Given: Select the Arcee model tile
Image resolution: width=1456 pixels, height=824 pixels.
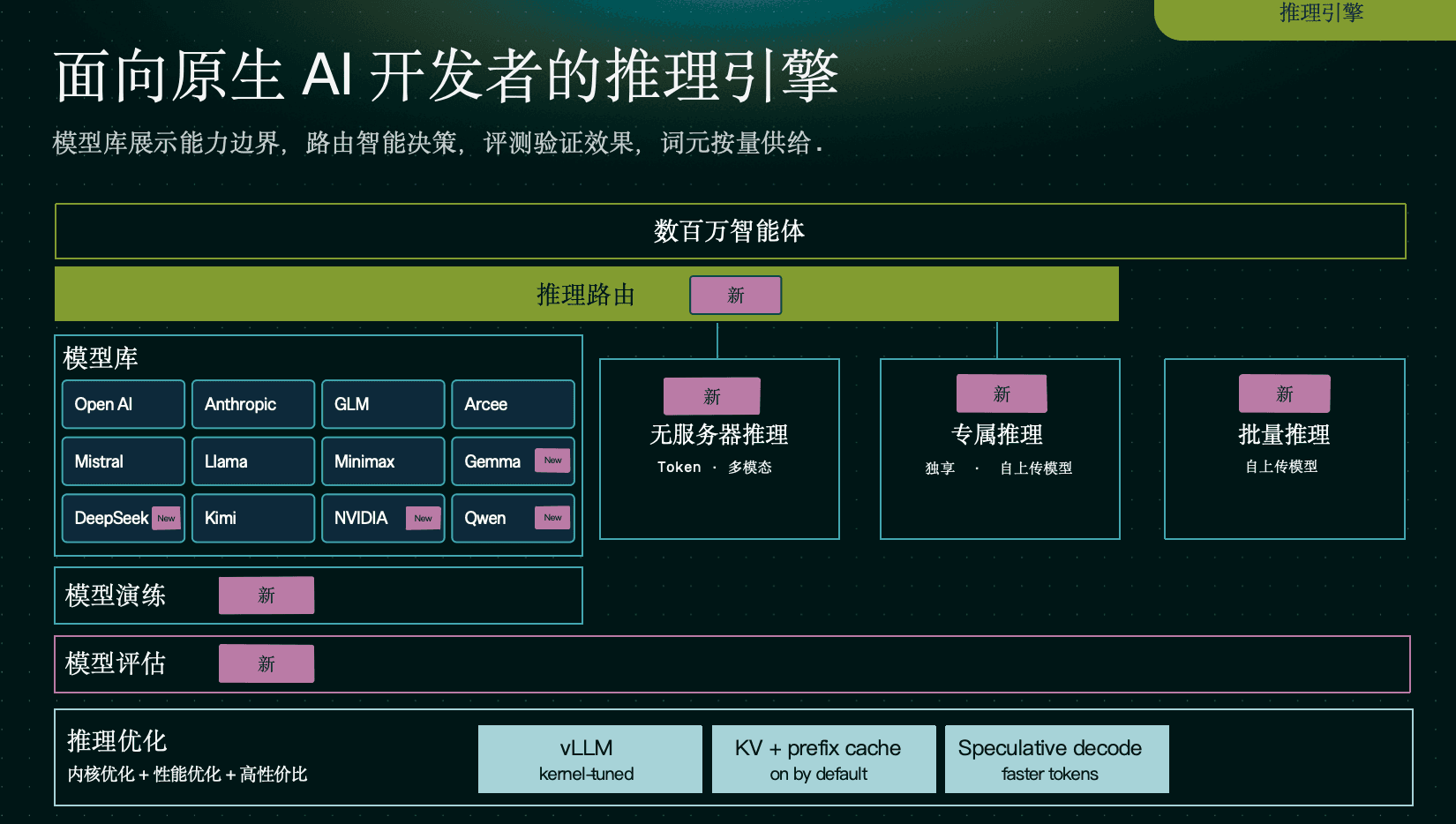Looking at the screenshot, I should pyautogui.click(x=513, y=404).
